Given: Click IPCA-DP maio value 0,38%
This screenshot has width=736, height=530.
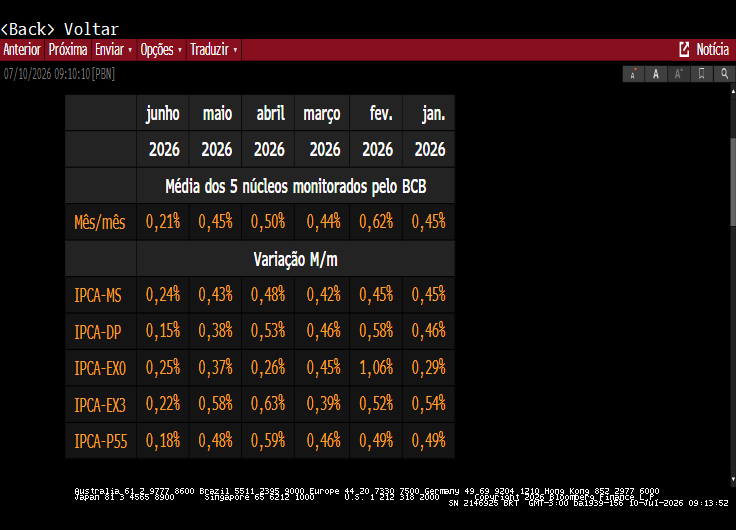Looking at the screenshot, I should pyautogui.click(x=215, y=330).
